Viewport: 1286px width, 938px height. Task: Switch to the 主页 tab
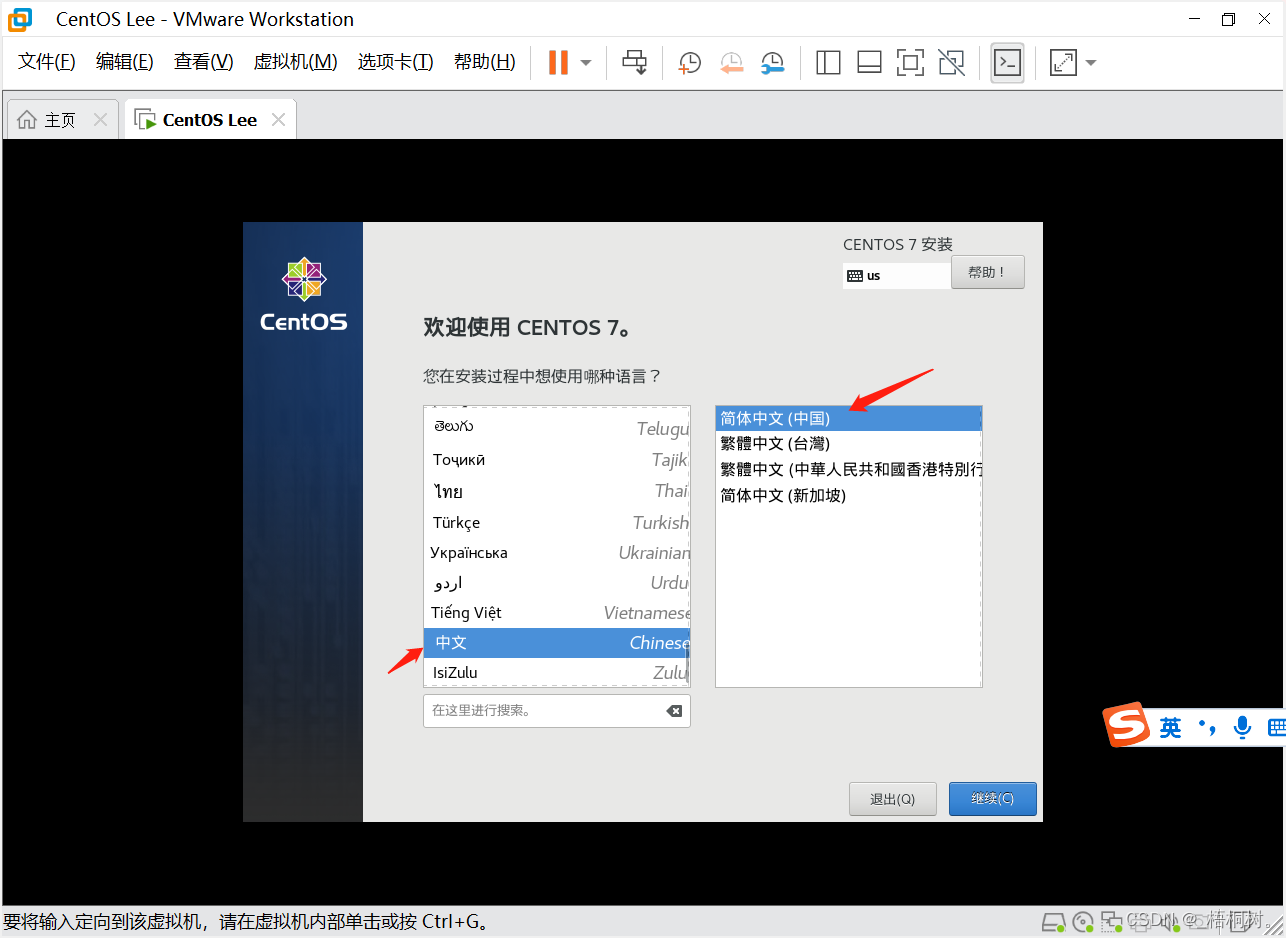click(57, 118)
